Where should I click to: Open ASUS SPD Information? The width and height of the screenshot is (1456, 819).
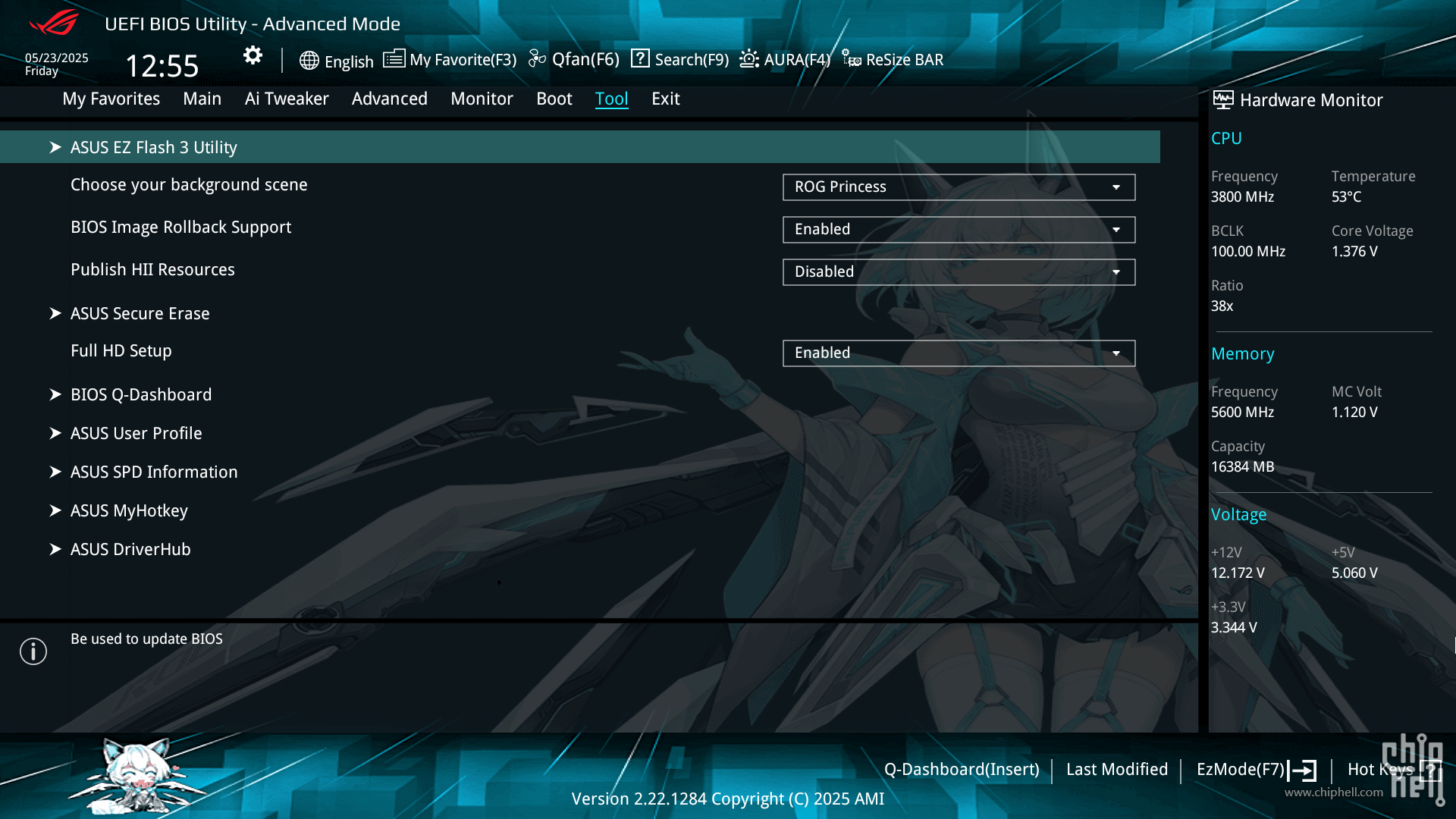click(x=154, y=472)
